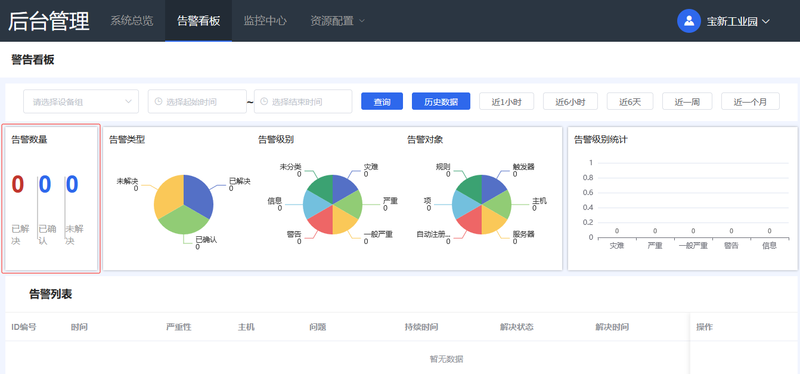Click blue 已解决 slice in 告警类型 pie
The image size is (800, 374).
(x=198, y=195)
